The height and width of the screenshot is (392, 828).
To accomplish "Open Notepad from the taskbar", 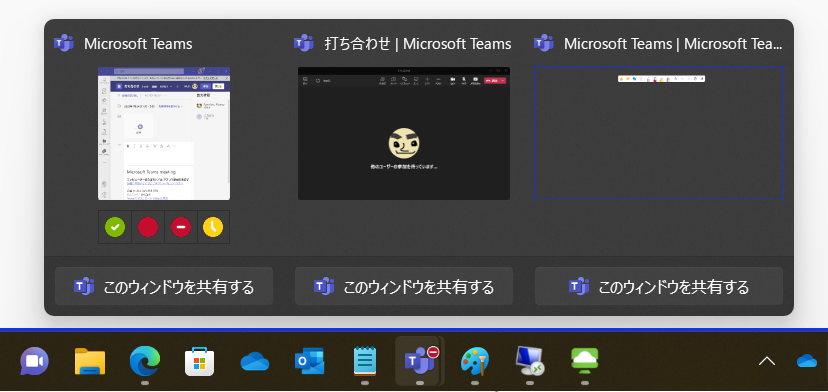I will tap(364, 362).
